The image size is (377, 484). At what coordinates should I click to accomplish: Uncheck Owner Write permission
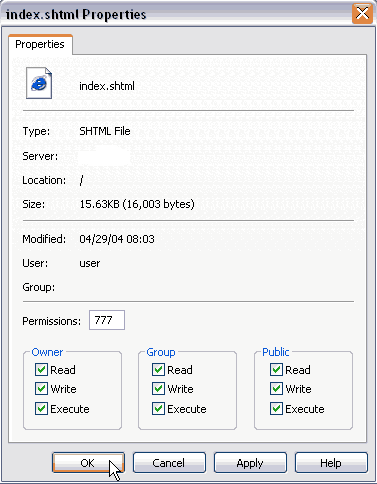[x=41, y=389]
